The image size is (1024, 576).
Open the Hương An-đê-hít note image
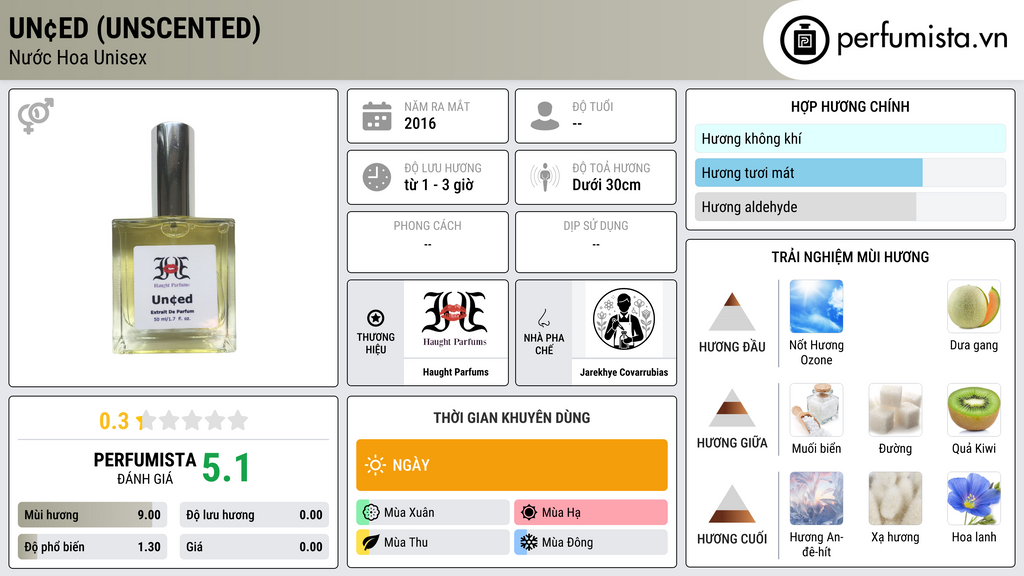(816, 499)
